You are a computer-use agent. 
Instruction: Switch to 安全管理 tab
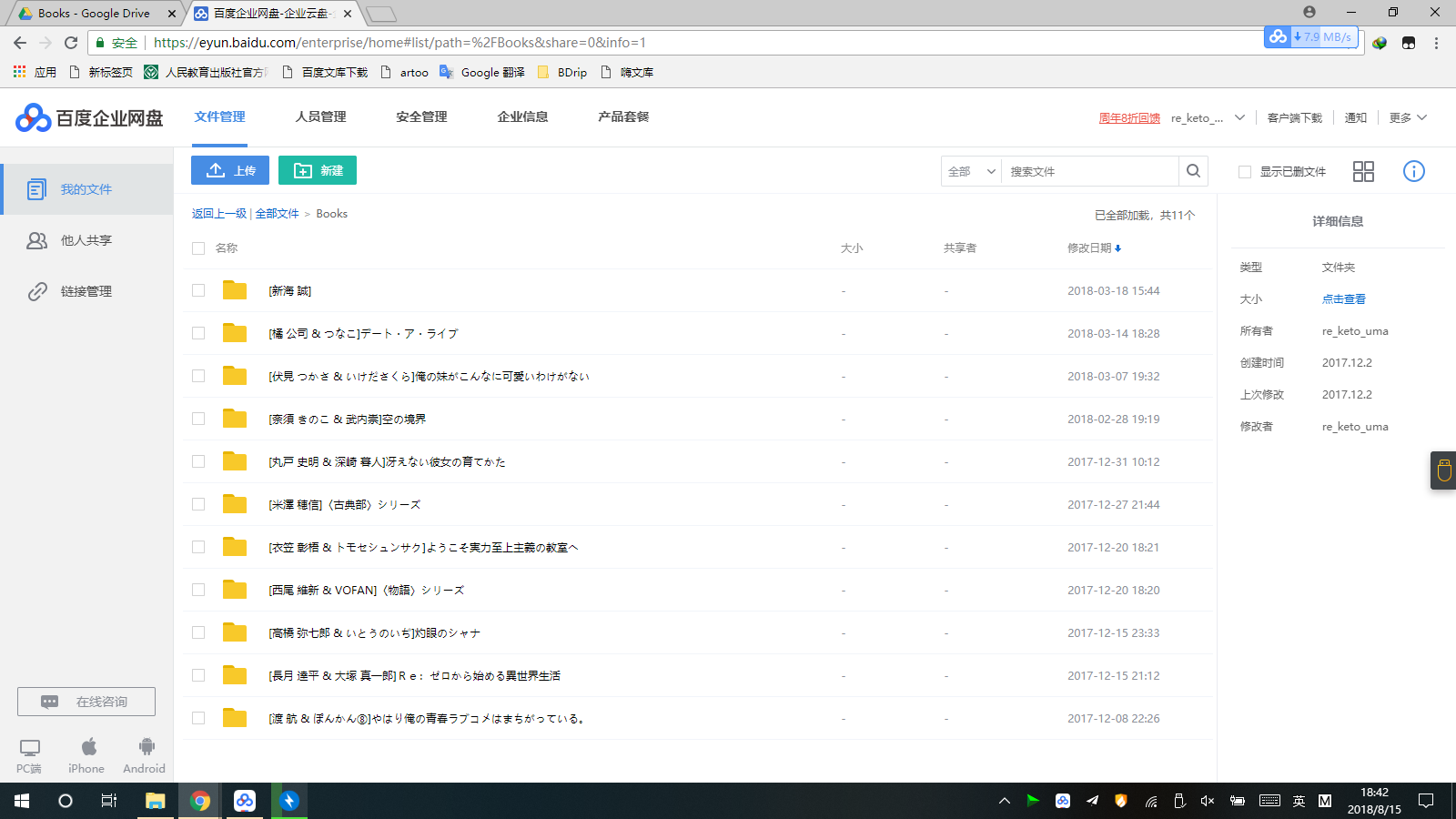pos(421,116)
